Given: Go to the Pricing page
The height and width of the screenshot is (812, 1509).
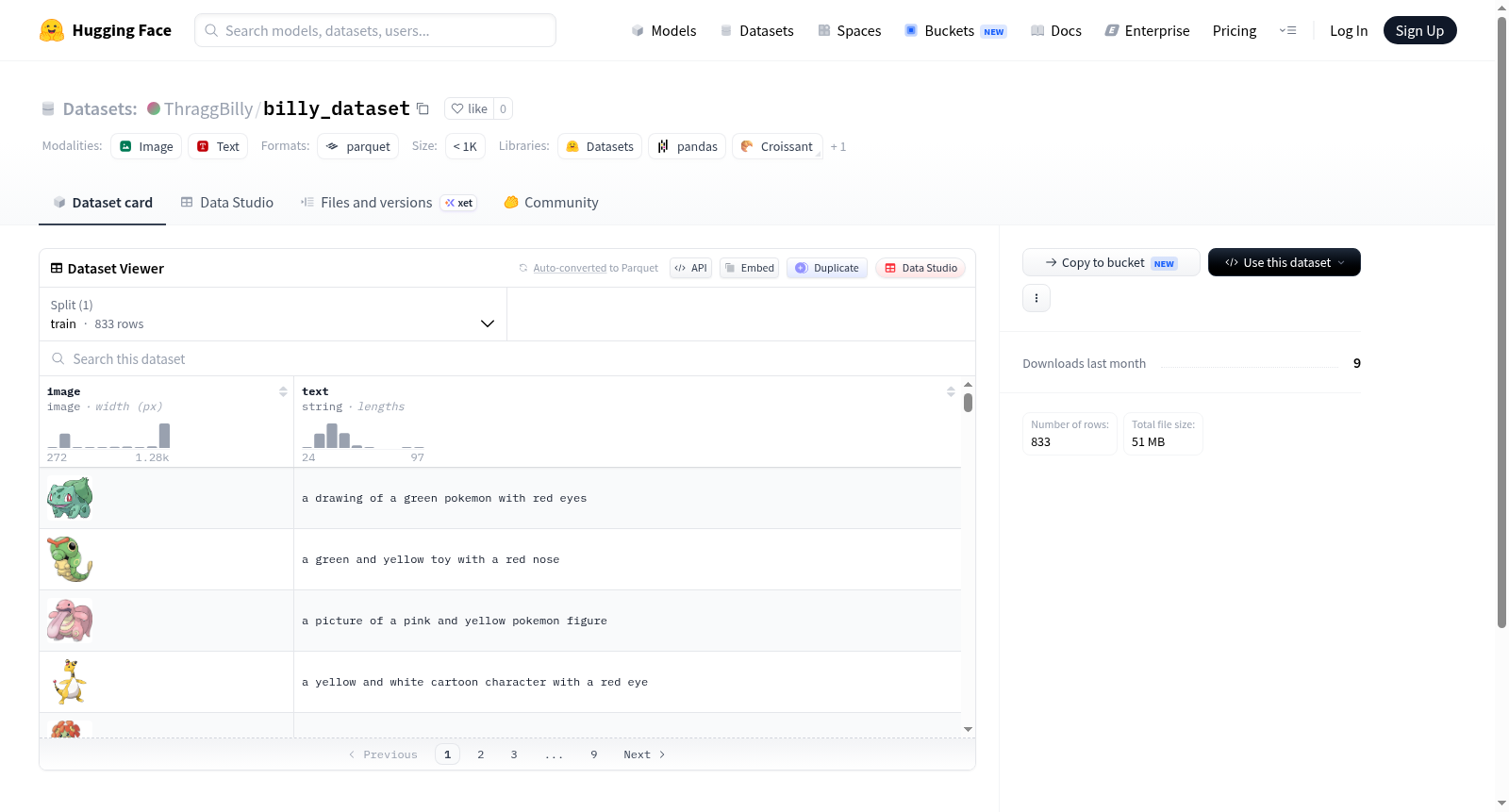Looking at the screenshot, I should 1235,31.
